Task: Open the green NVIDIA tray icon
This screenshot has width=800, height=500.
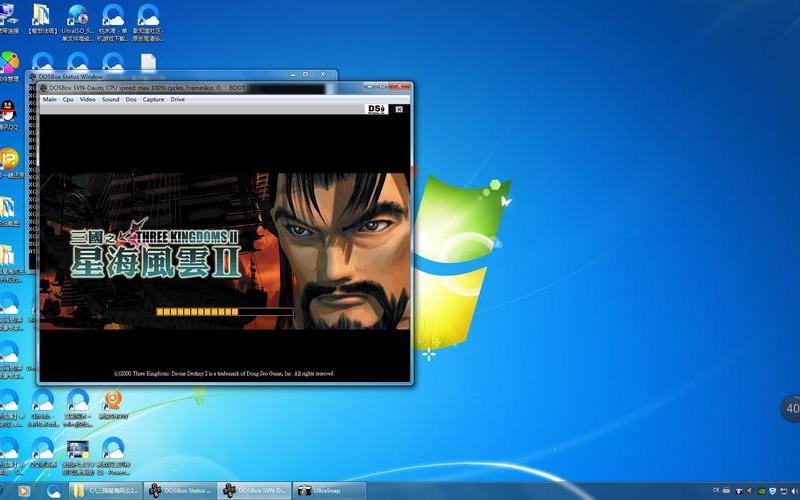Action: (x=761, y=491)
